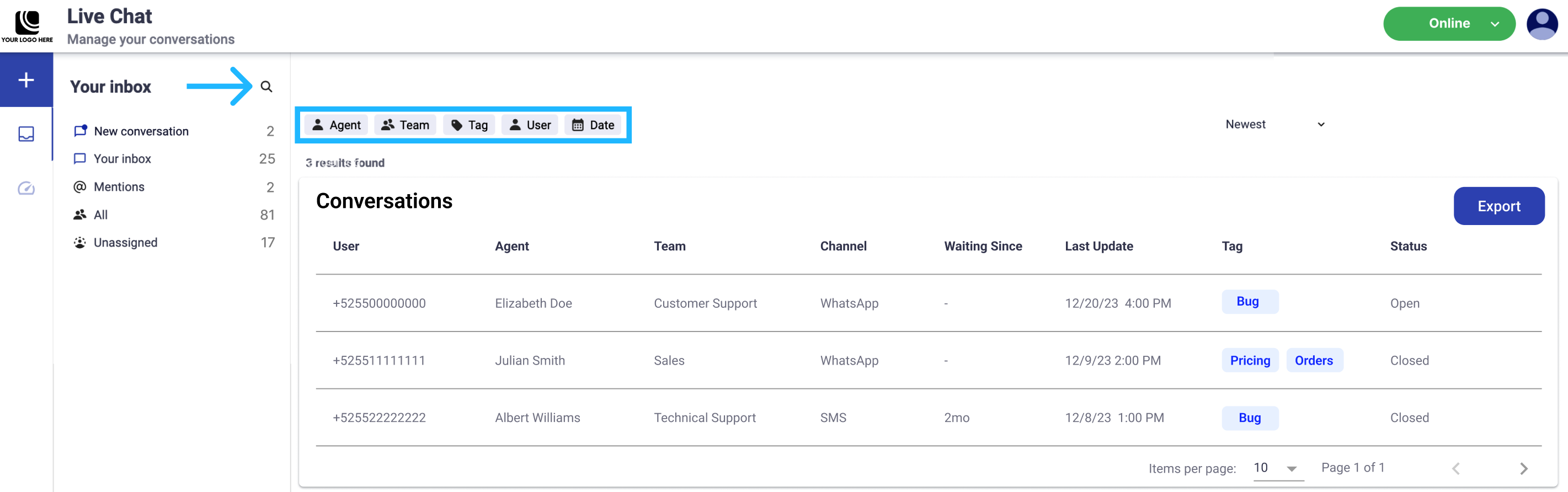
Task: Click the User column header
Action: (x=346, y=247)
